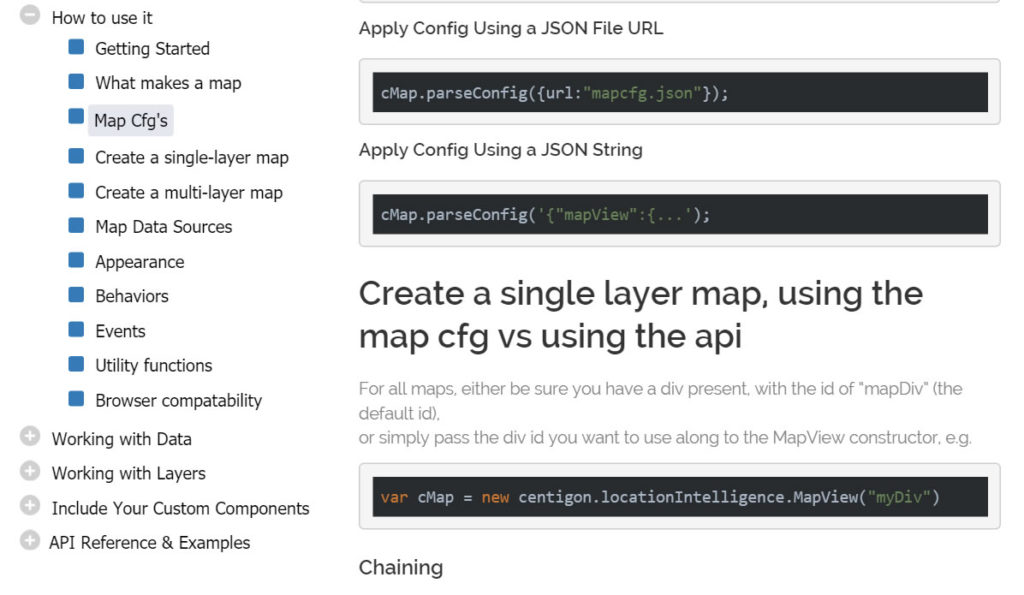Expand the Working with Layers section
This screenshot has height=595, width=1024.
30,472
